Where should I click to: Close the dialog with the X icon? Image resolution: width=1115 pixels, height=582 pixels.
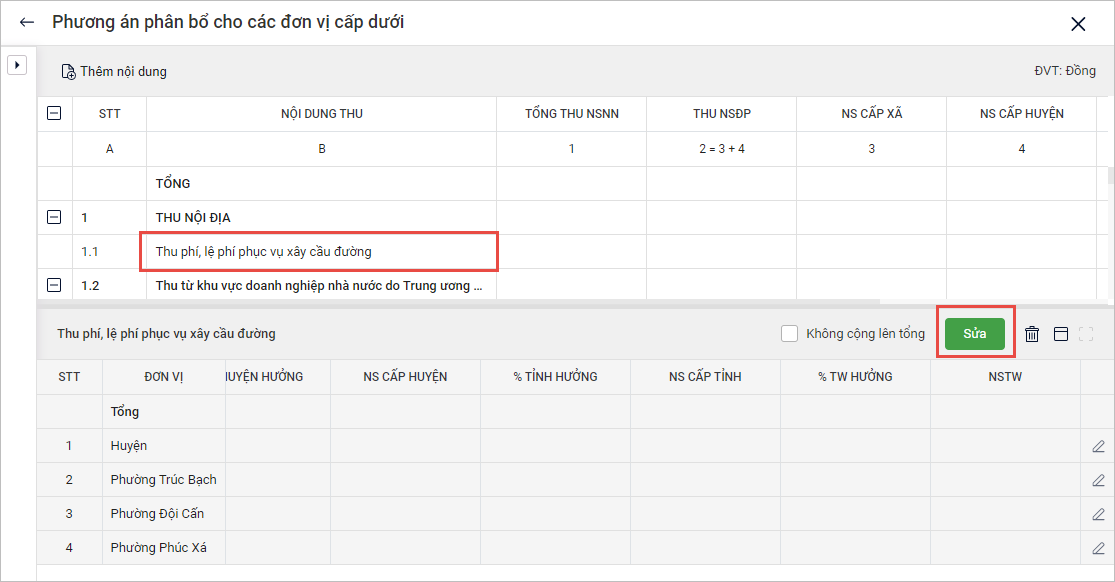[x=1078, y=24]
